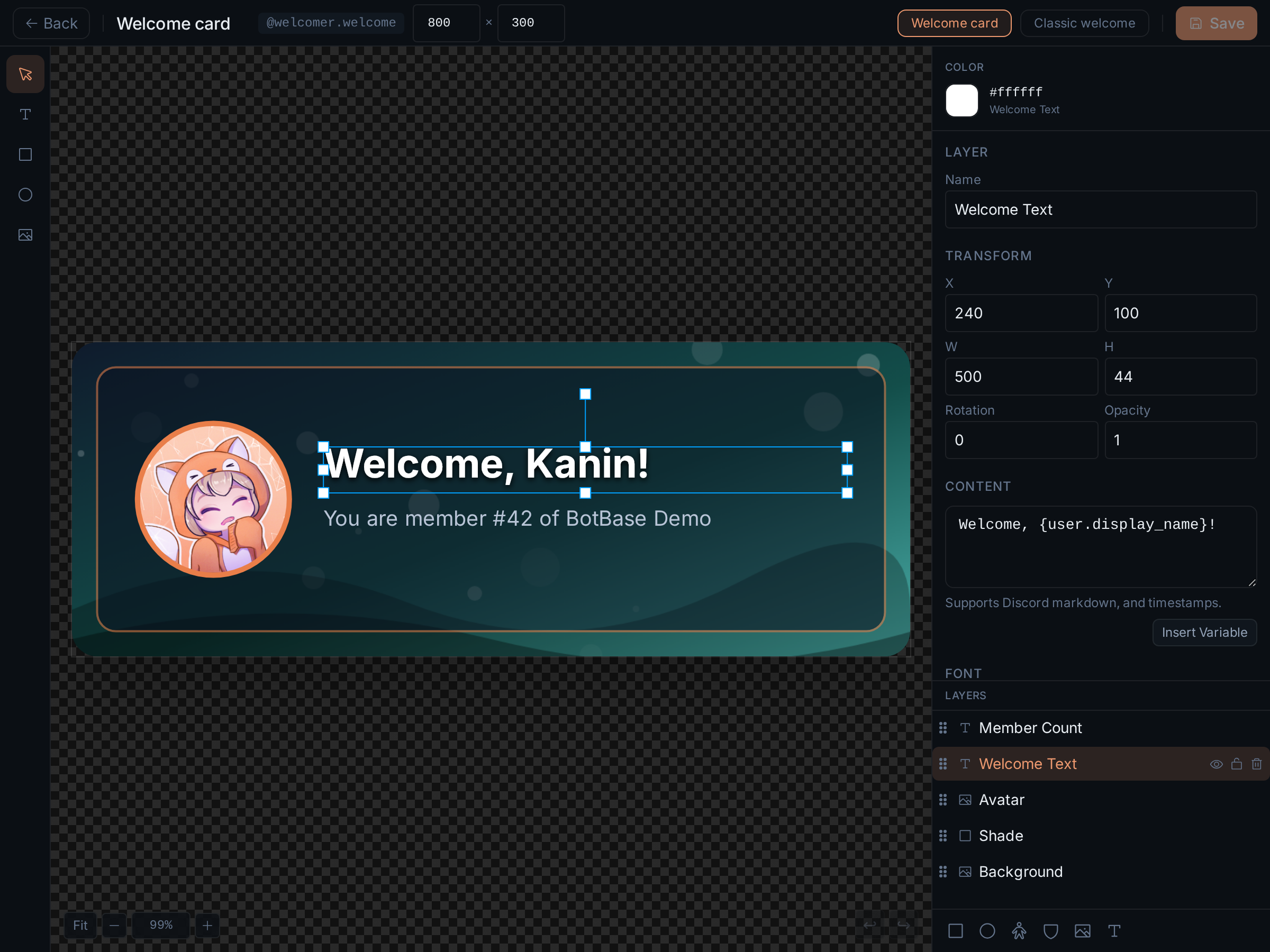Edit the Y position field
Image resolution: width=1270 pixels, height=952 pixels.
pyautogui.click(x=1181, y=313)
